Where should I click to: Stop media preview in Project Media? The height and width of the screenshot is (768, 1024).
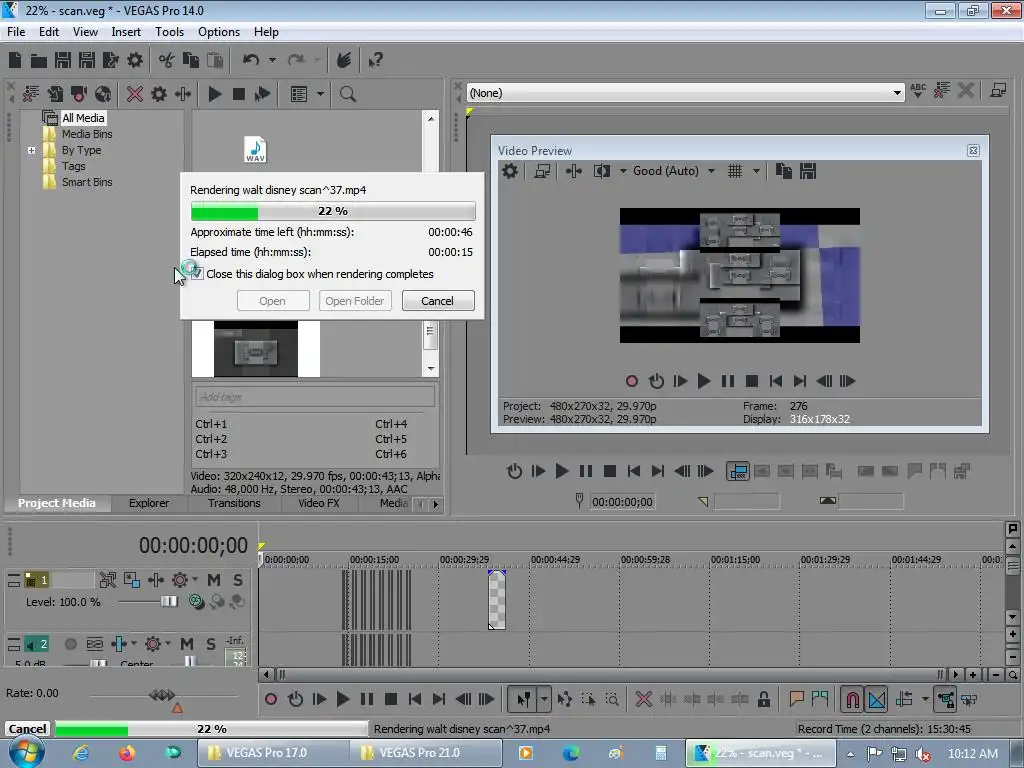point(238,94)
